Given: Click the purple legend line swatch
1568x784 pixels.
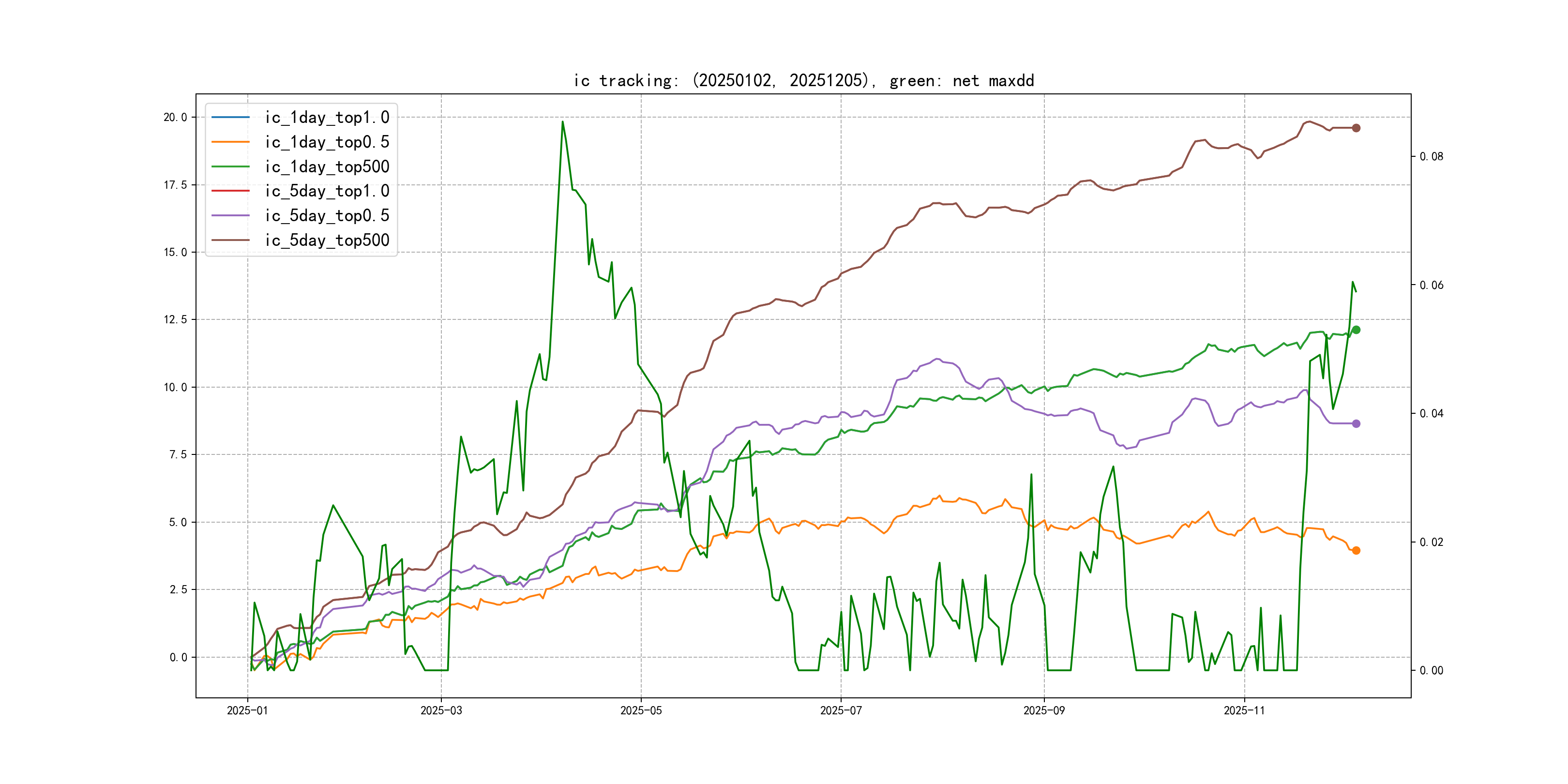Looking at the screenshot, I should tap(230, 215).
